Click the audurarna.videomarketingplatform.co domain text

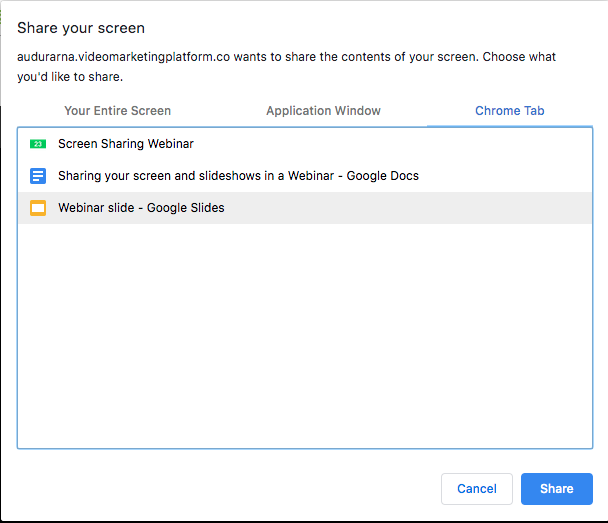[x=123, y=57]
